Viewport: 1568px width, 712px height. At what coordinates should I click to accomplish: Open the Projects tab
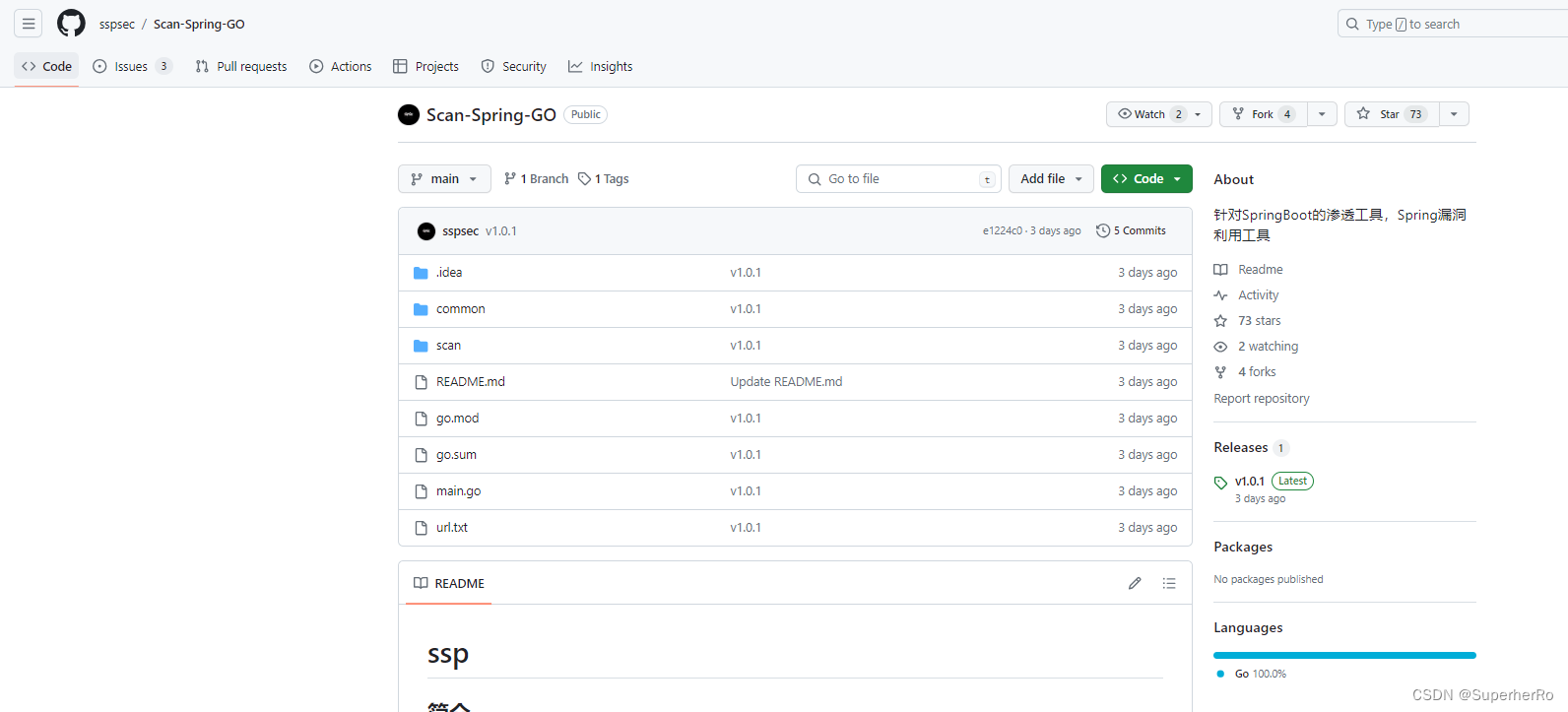[425, 66]
